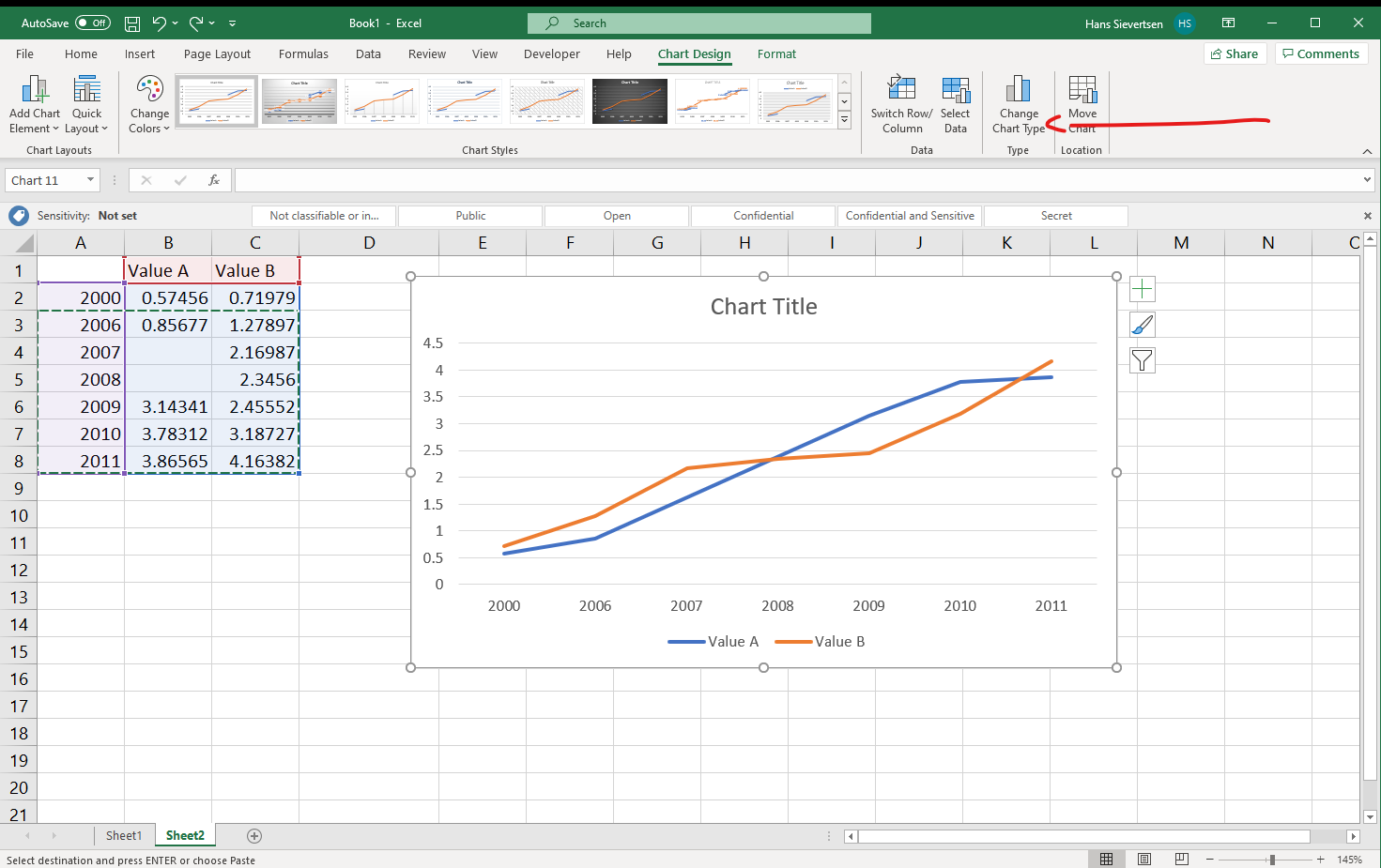Click the vertical scrollbar down arrow
The width and height of the screenshot is (1381, 868).
[x=1370, y=816]
